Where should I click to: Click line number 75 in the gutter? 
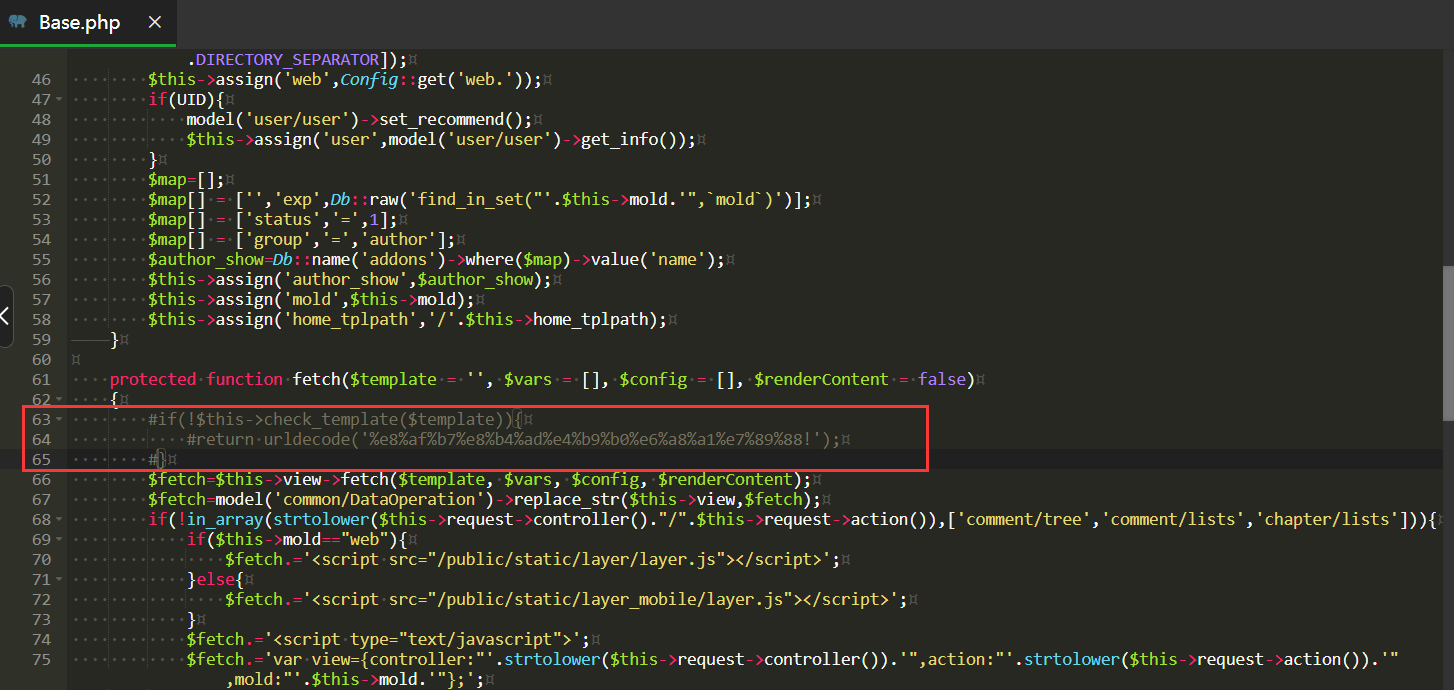point(41,659)
